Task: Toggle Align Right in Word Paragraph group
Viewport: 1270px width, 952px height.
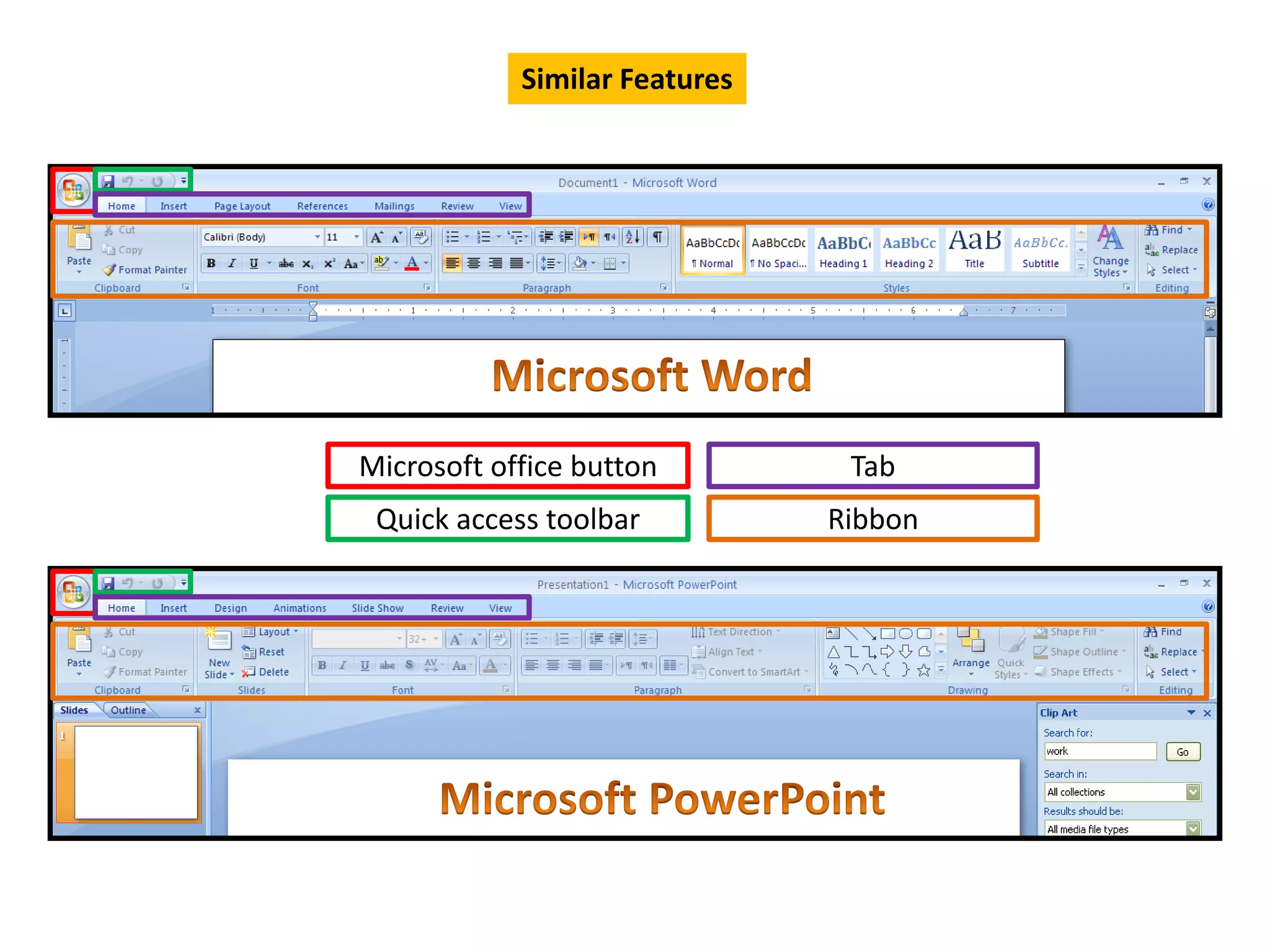Action: coord(495,263)
